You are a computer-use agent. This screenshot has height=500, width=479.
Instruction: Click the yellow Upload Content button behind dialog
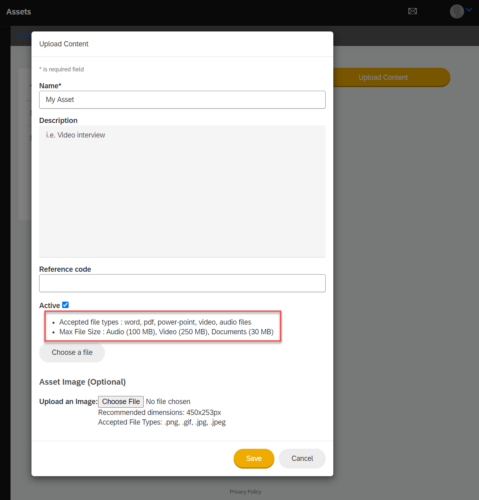click(383, 77)
